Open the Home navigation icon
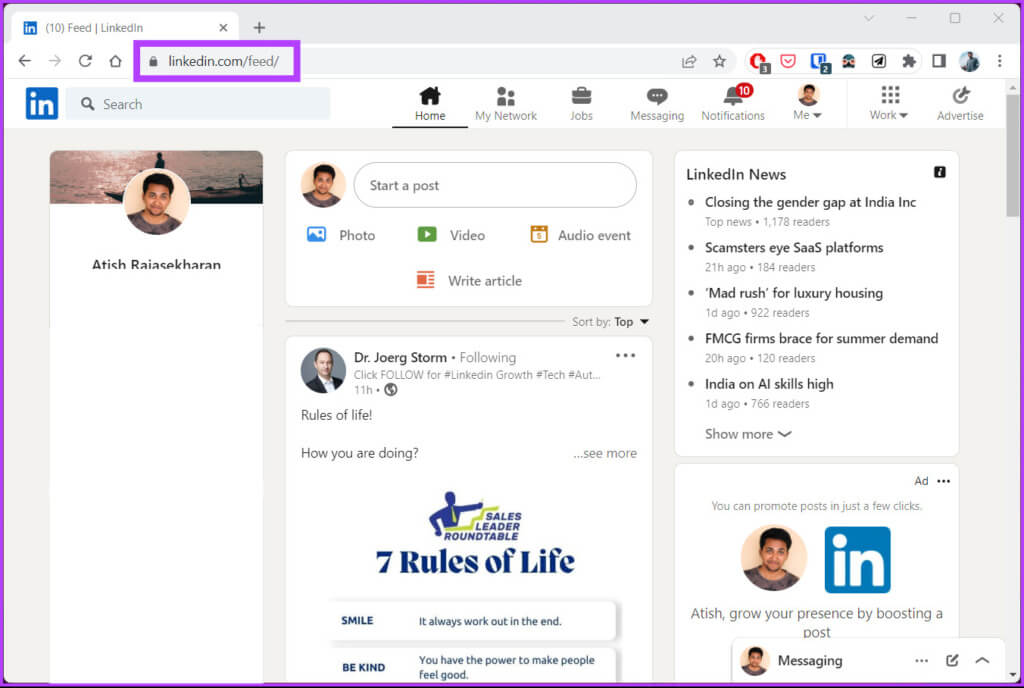This screenshot has height=688, width=1024. (430, 96)
